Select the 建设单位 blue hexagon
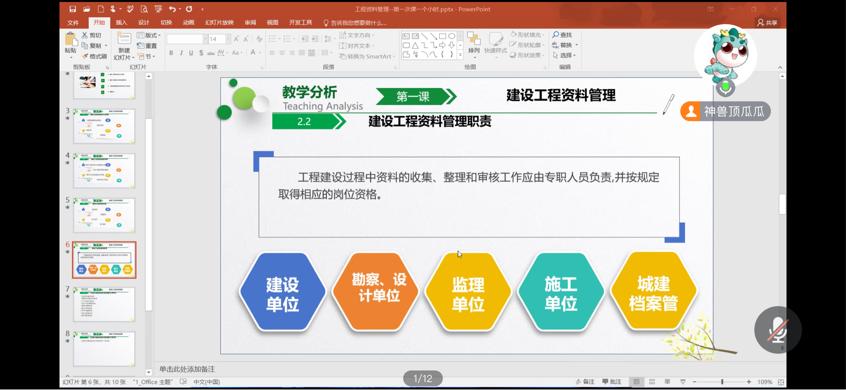 click(282, 292)
